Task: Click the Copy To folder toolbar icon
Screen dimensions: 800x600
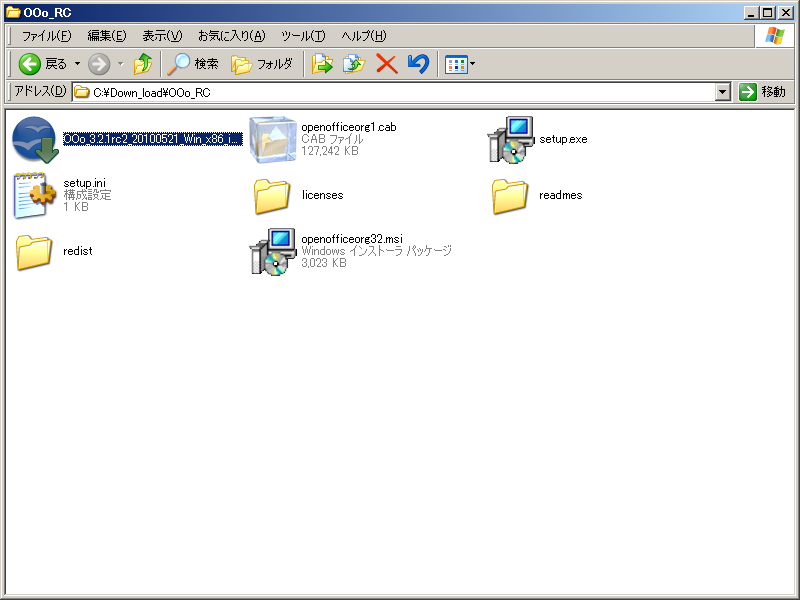Action: coord(354,64)
